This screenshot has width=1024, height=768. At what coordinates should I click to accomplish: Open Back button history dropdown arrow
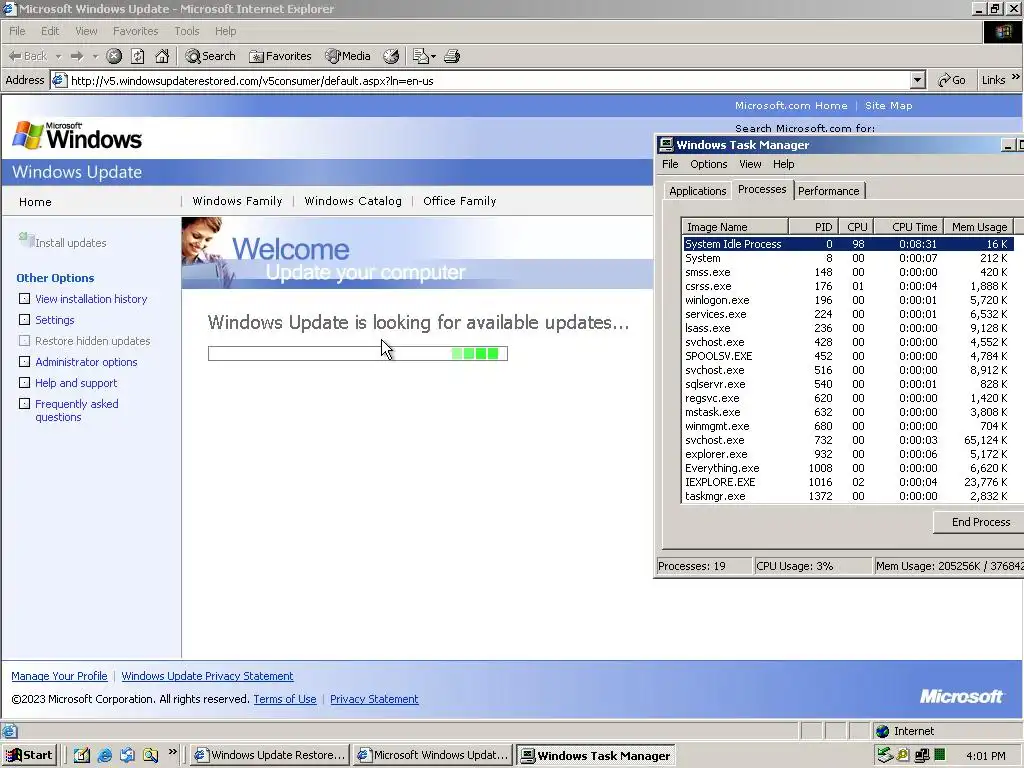click(58, 56)
